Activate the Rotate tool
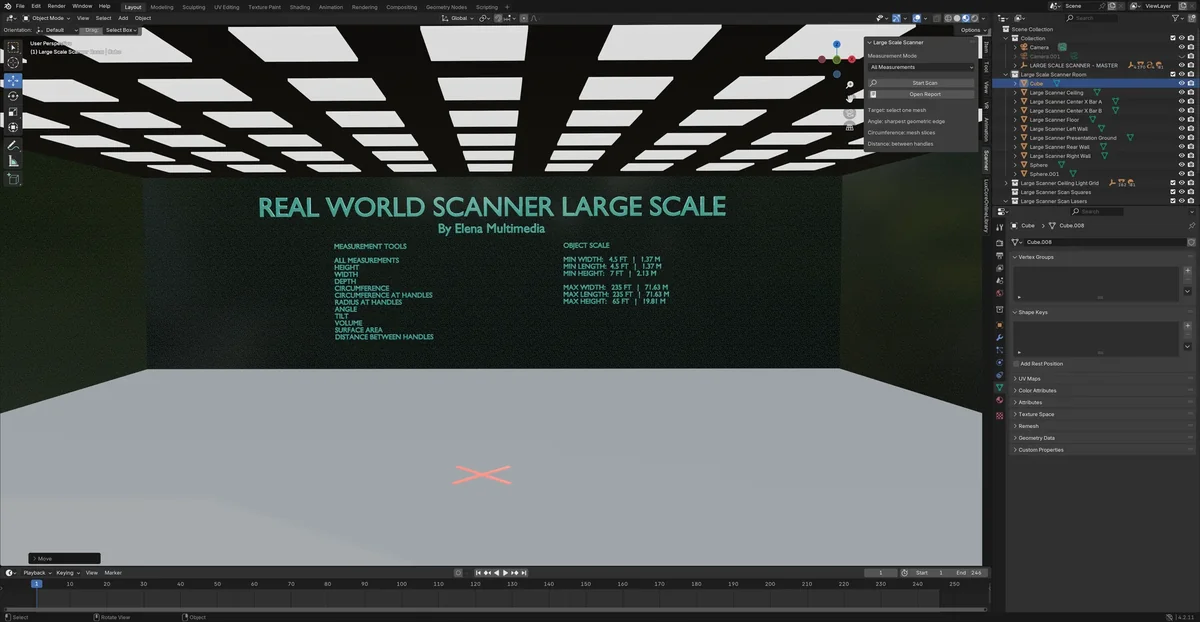Image resolution: width=1200 pixels, height=622 pixels. [13, 96]
